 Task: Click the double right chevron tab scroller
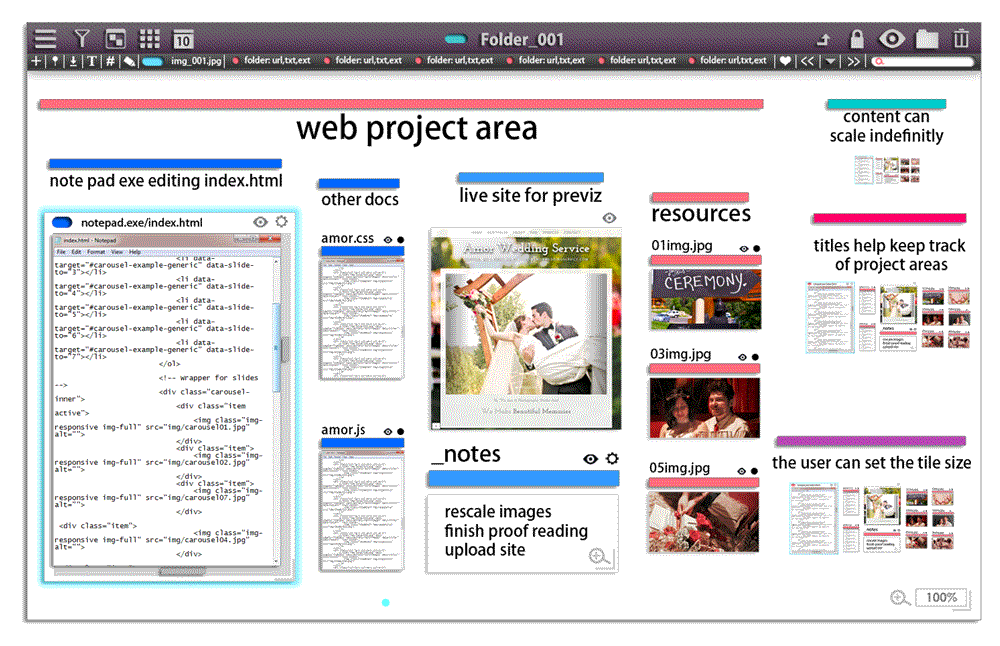click(853, 61)
